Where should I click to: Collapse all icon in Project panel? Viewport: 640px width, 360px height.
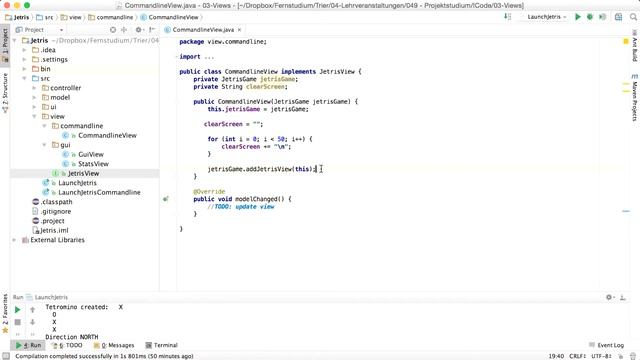124,30
